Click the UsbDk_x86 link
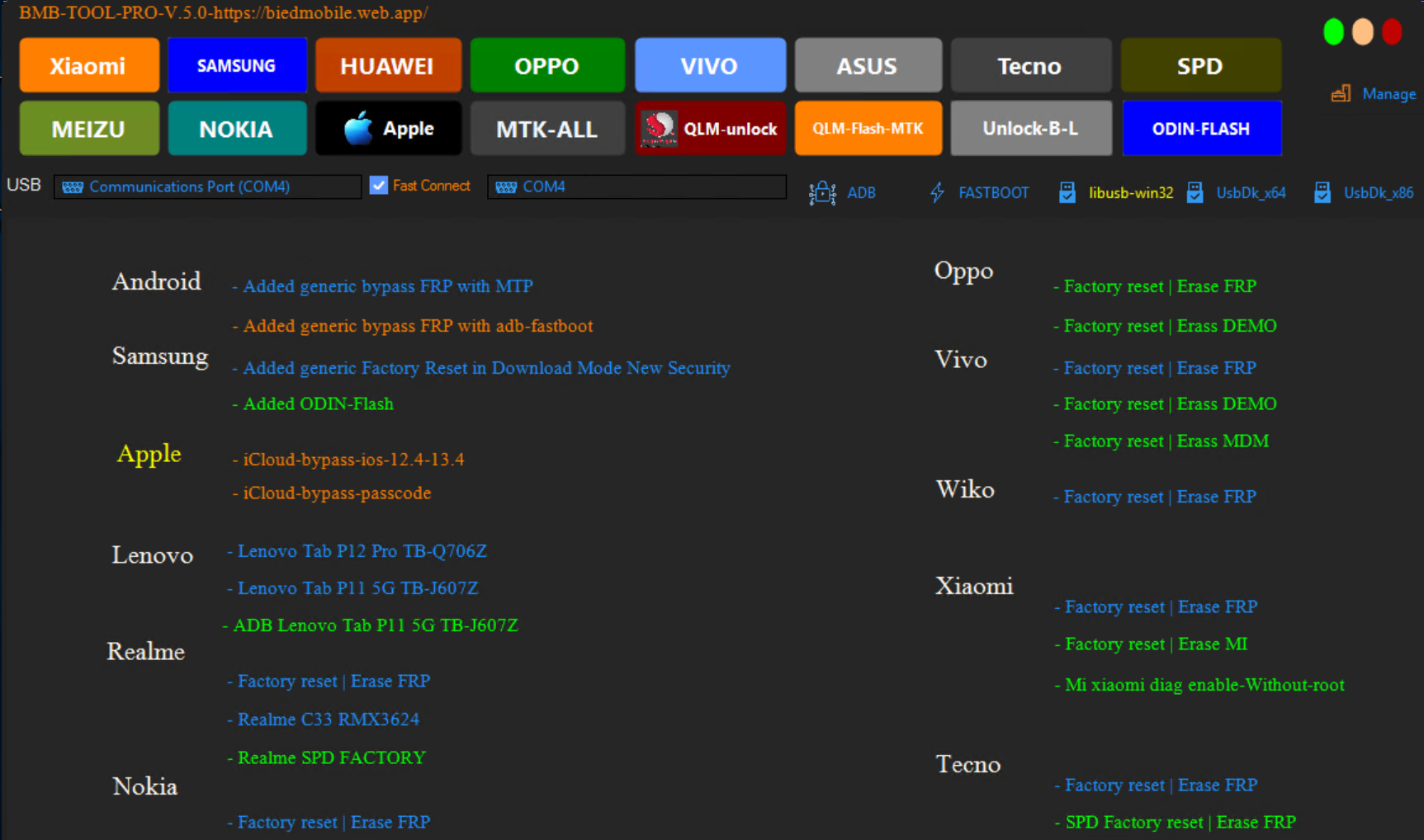1424x840 pixels. [1379, 193]
